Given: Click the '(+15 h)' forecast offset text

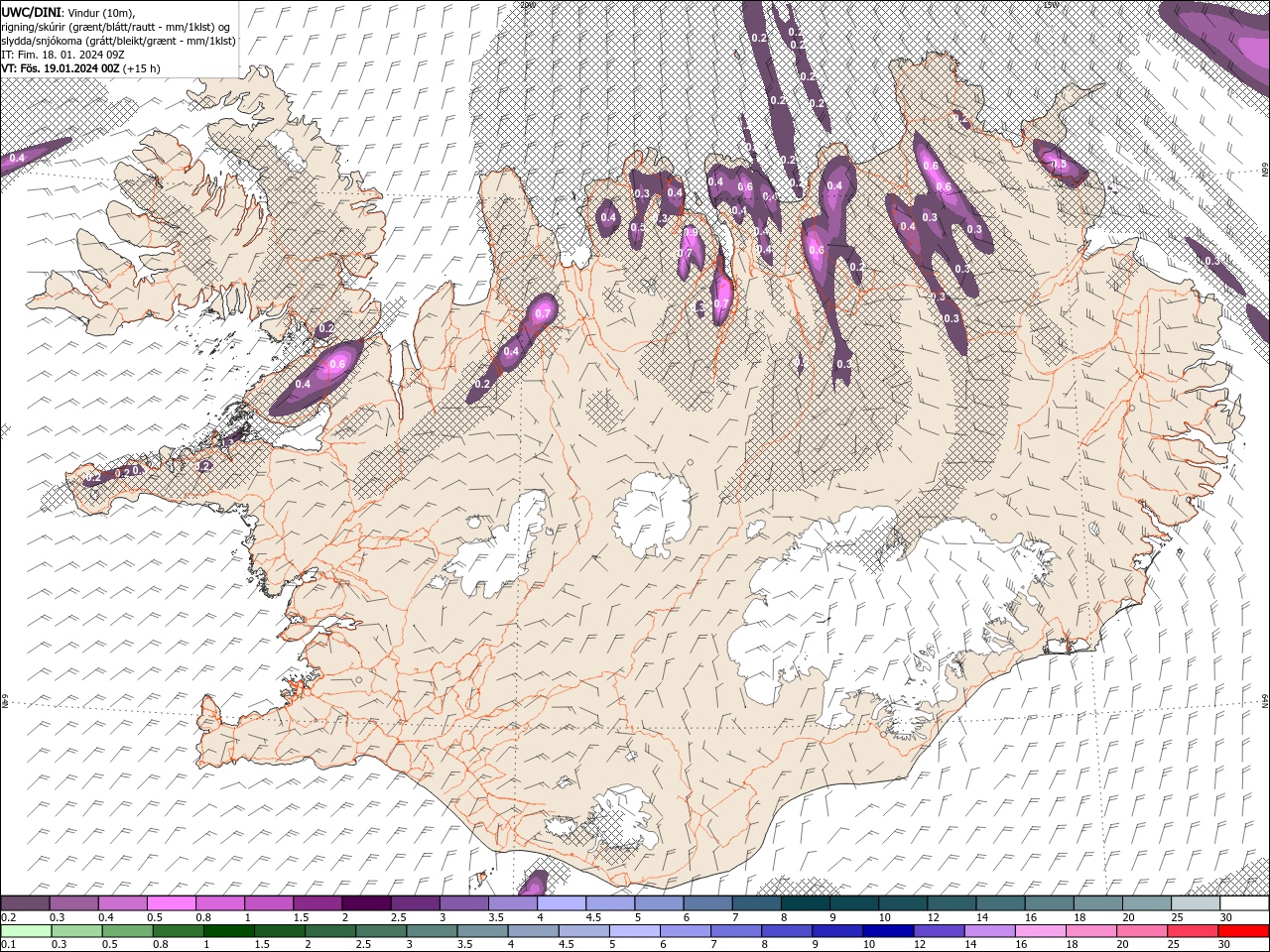Looking at the screenshot, I should tap(142, 68).
